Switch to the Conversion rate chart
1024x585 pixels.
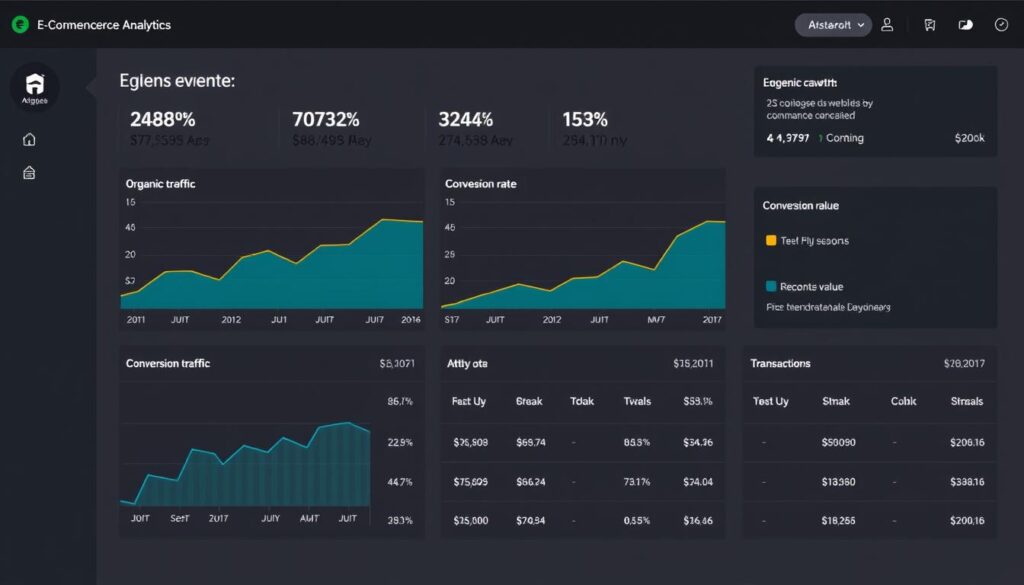479,183
